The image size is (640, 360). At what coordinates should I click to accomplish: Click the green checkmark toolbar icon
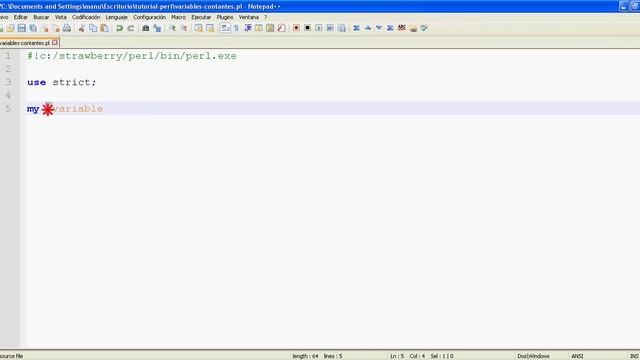tap(424, 28)
